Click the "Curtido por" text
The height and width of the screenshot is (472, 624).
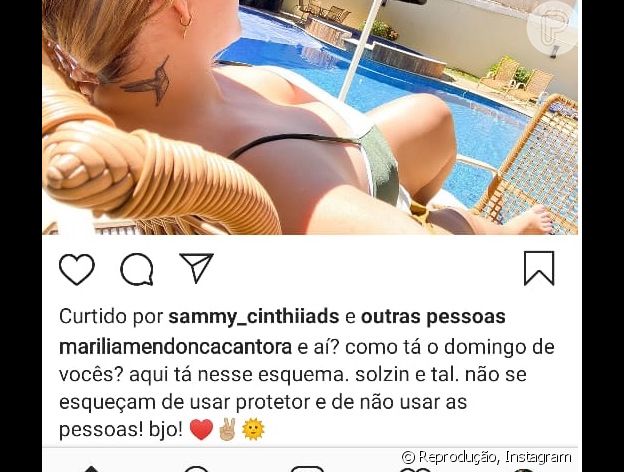tap(111, 317)
